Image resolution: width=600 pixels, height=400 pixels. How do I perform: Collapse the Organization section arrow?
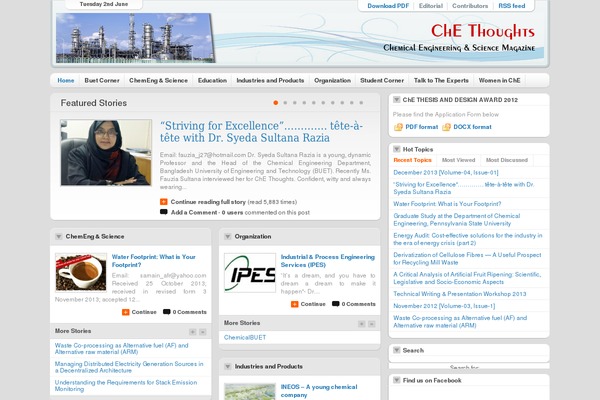(x=227, y=237)
